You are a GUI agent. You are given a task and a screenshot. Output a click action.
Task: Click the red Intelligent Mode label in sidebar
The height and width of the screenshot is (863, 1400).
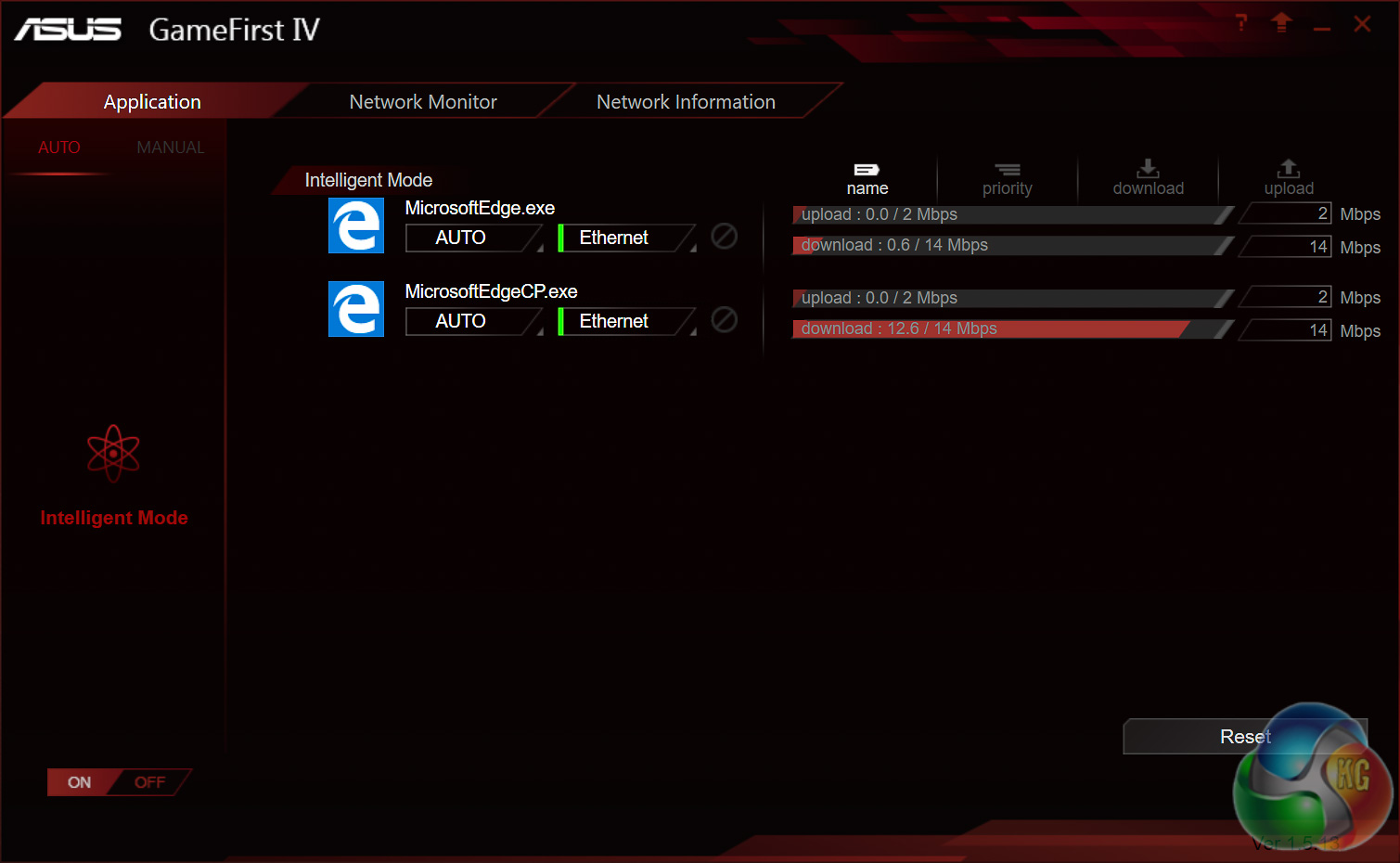pyautogui.click(x=114, y=518)
